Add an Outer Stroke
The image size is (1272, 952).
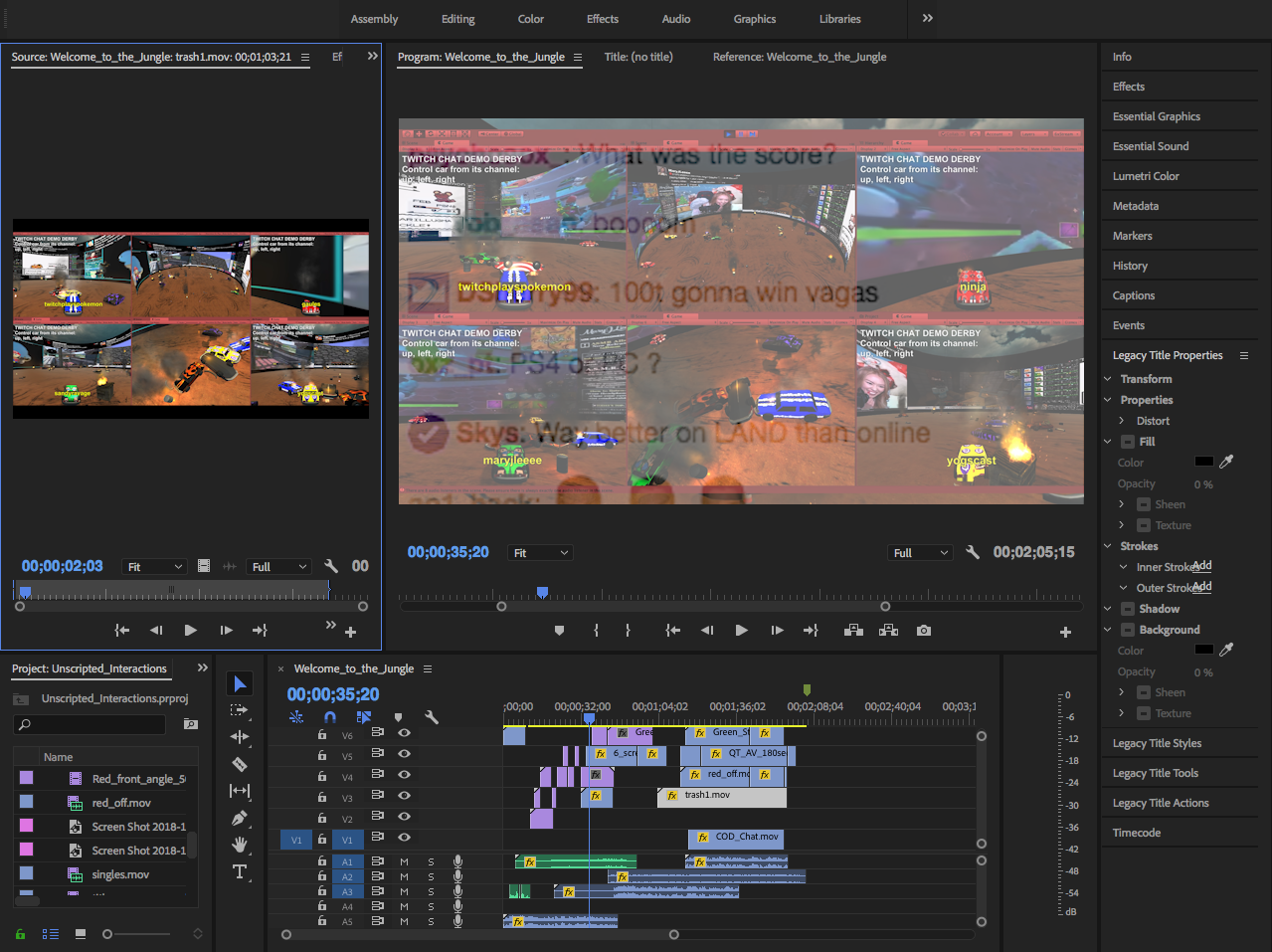click(x=1202, y=586)
